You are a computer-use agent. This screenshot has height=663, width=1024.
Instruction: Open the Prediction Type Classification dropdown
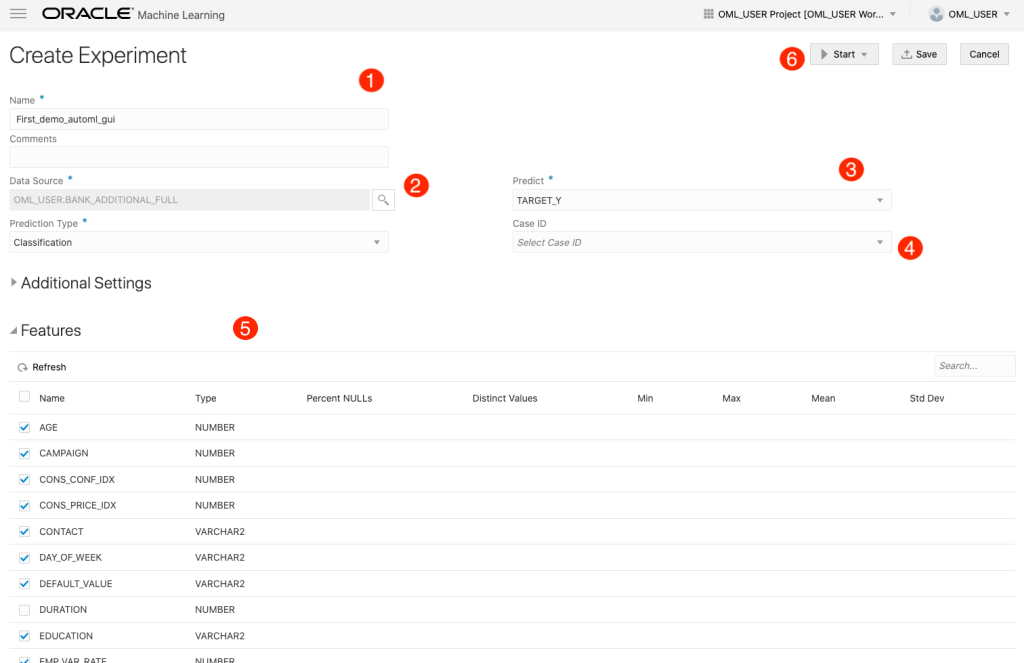pos(198,242)
